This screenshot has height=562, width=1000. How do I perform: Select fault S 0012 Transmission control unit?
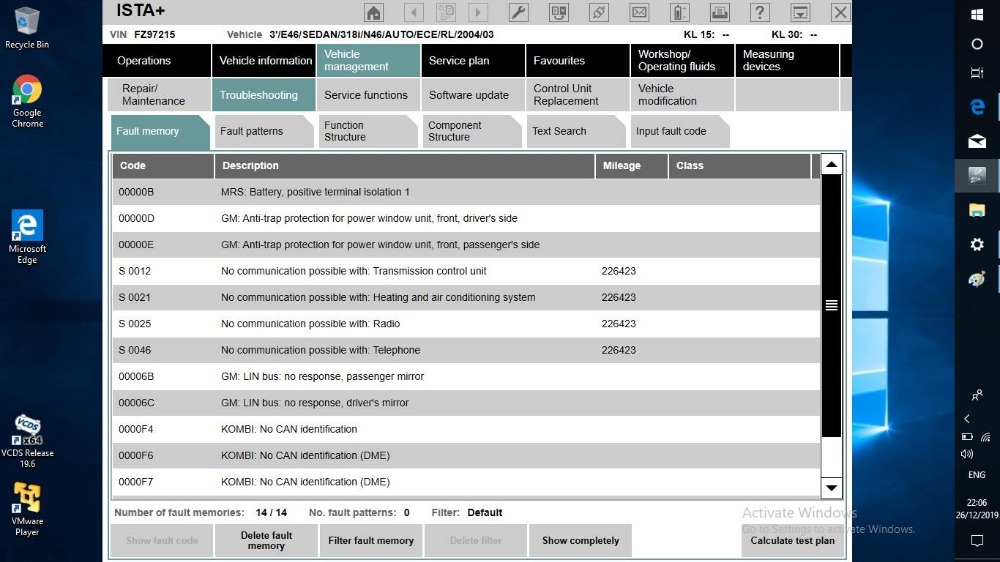pos(466,271)
